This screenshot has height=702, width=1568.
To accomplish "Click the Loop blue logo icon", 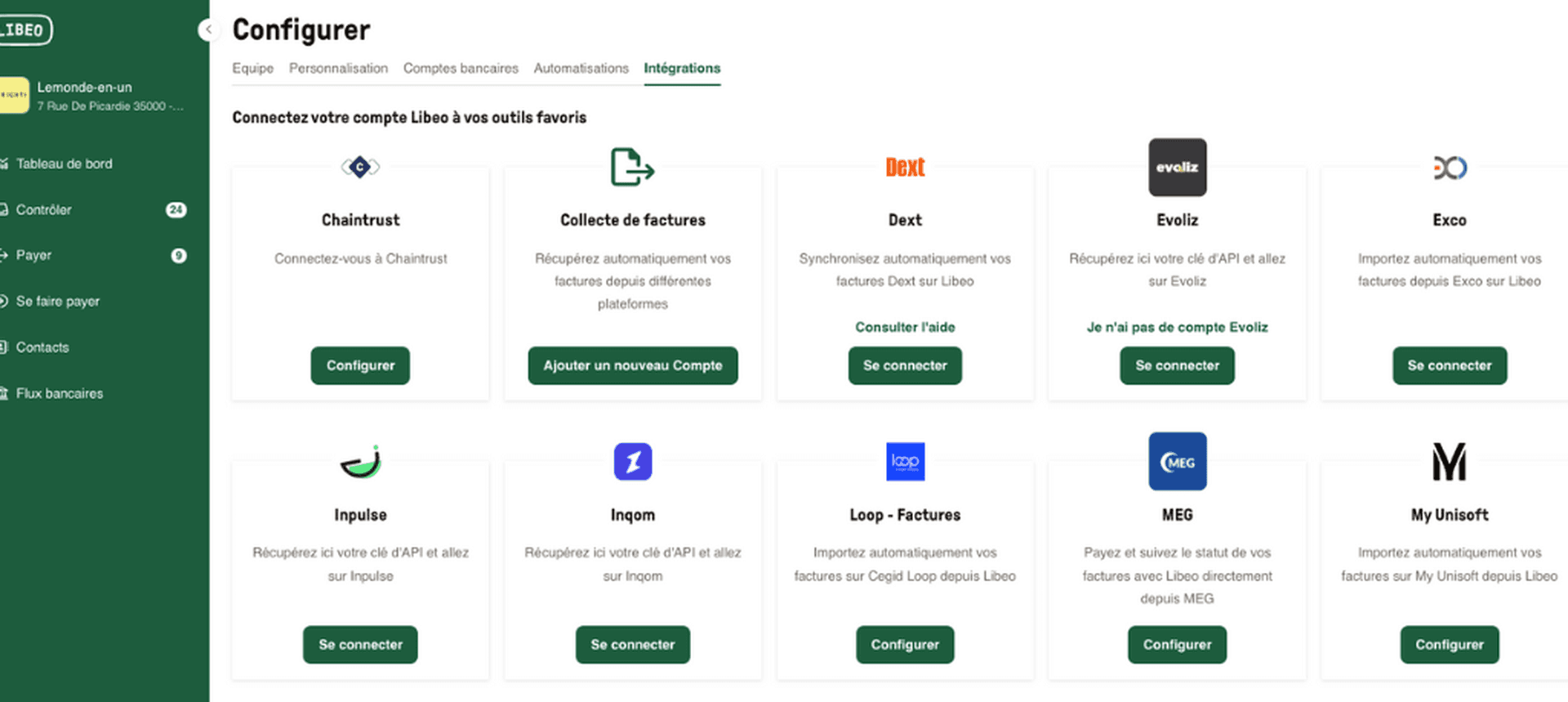I will 905,462.
